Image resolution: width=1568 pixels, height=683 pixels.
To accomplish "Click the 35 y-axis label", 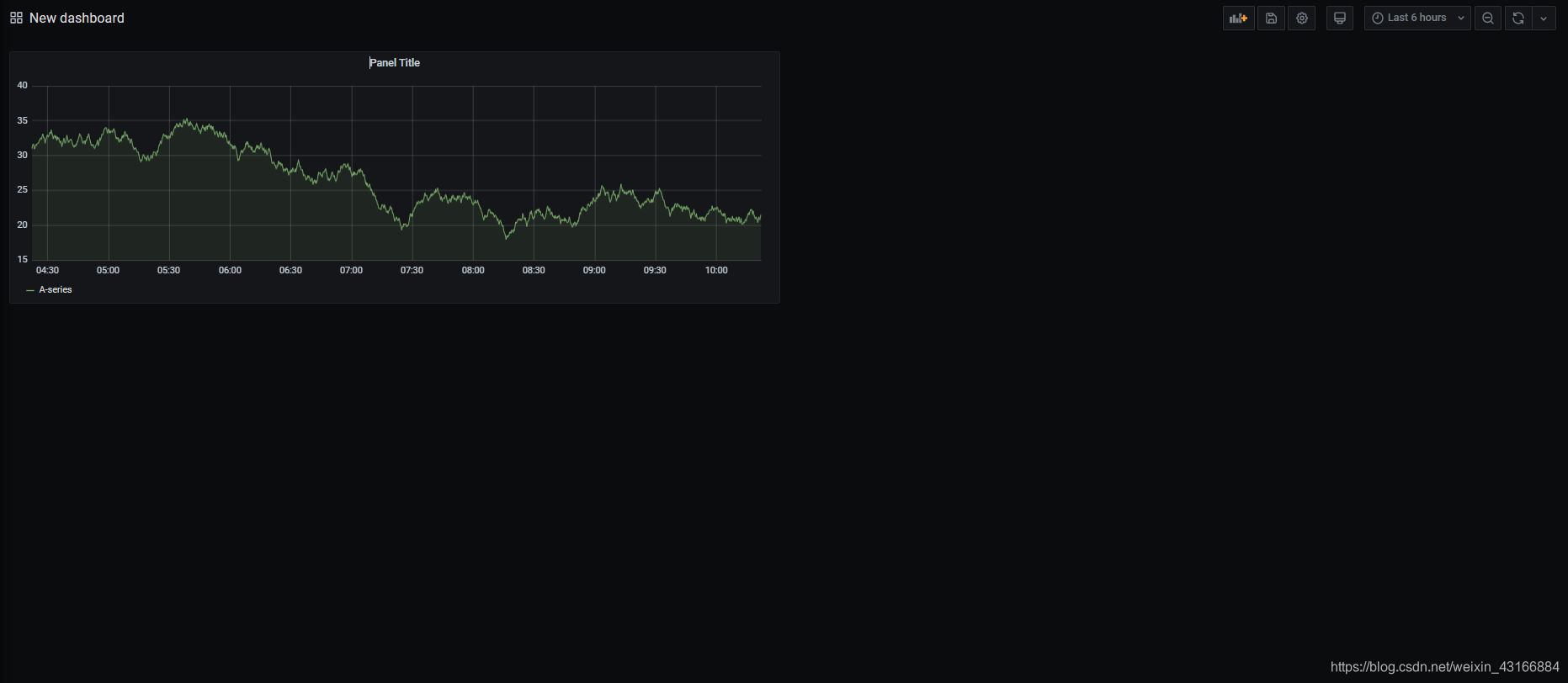I will [x=23, y=120].
